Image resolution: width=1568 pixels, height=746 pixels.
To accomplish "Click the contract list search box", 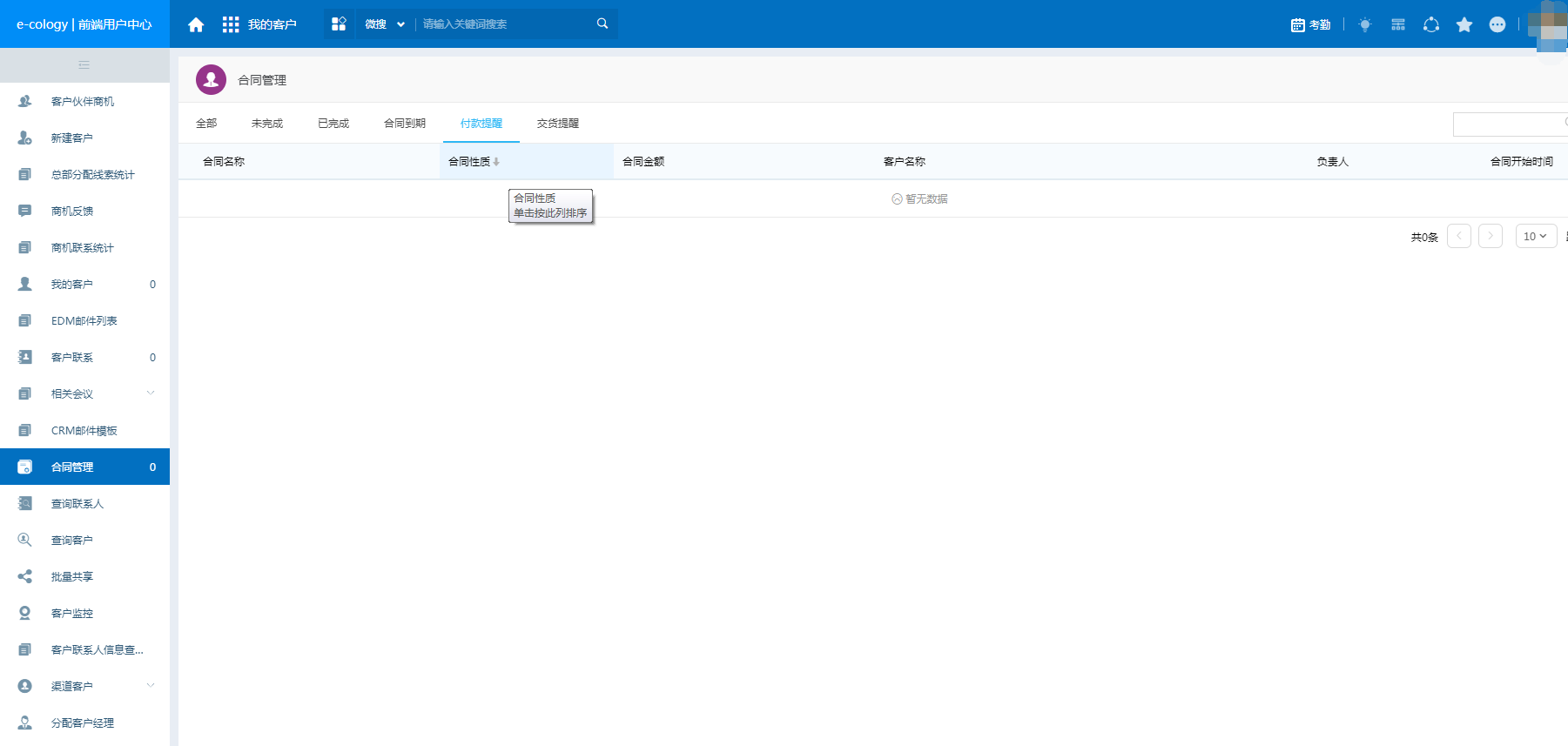I will click(1511, 124).
